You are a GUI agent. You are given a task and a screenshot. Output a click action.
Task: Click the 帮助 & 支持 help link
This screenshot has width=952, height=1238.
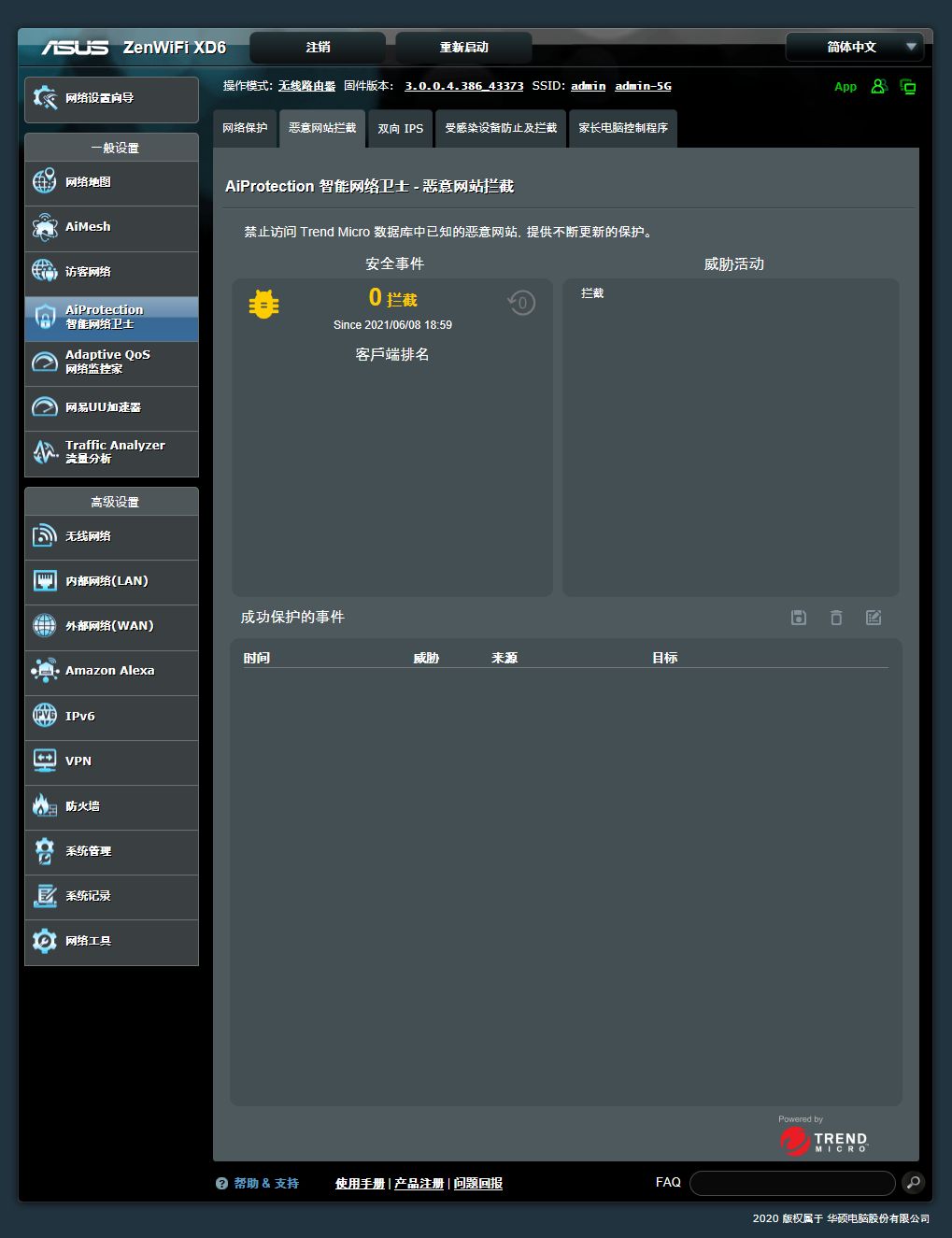tap(266, 1184)
